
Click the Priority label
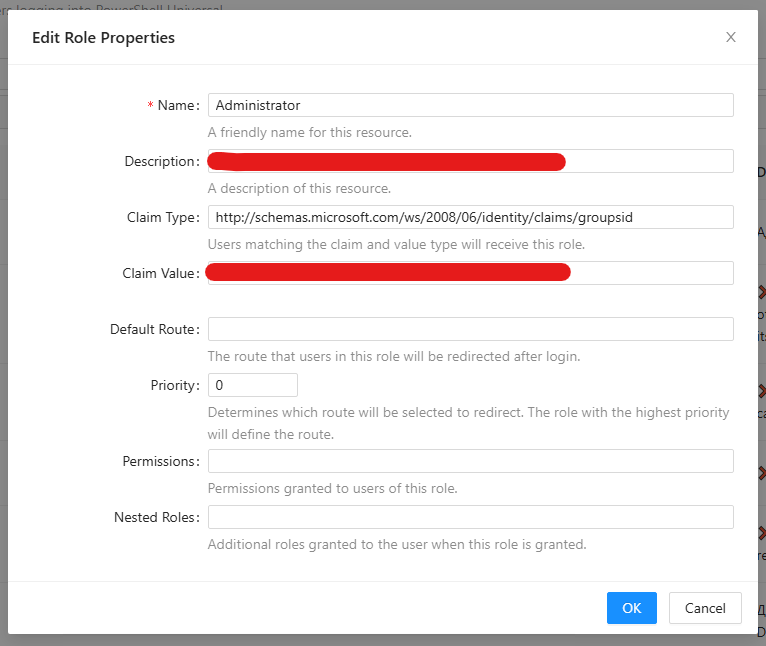pyautogui.click(x=173, y=385)
